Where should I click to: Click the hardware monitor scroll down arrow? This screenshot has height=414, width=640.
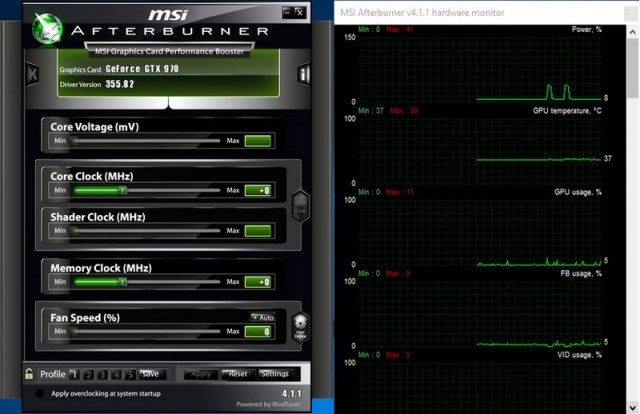pyautogui.click(x=633, y=407)
